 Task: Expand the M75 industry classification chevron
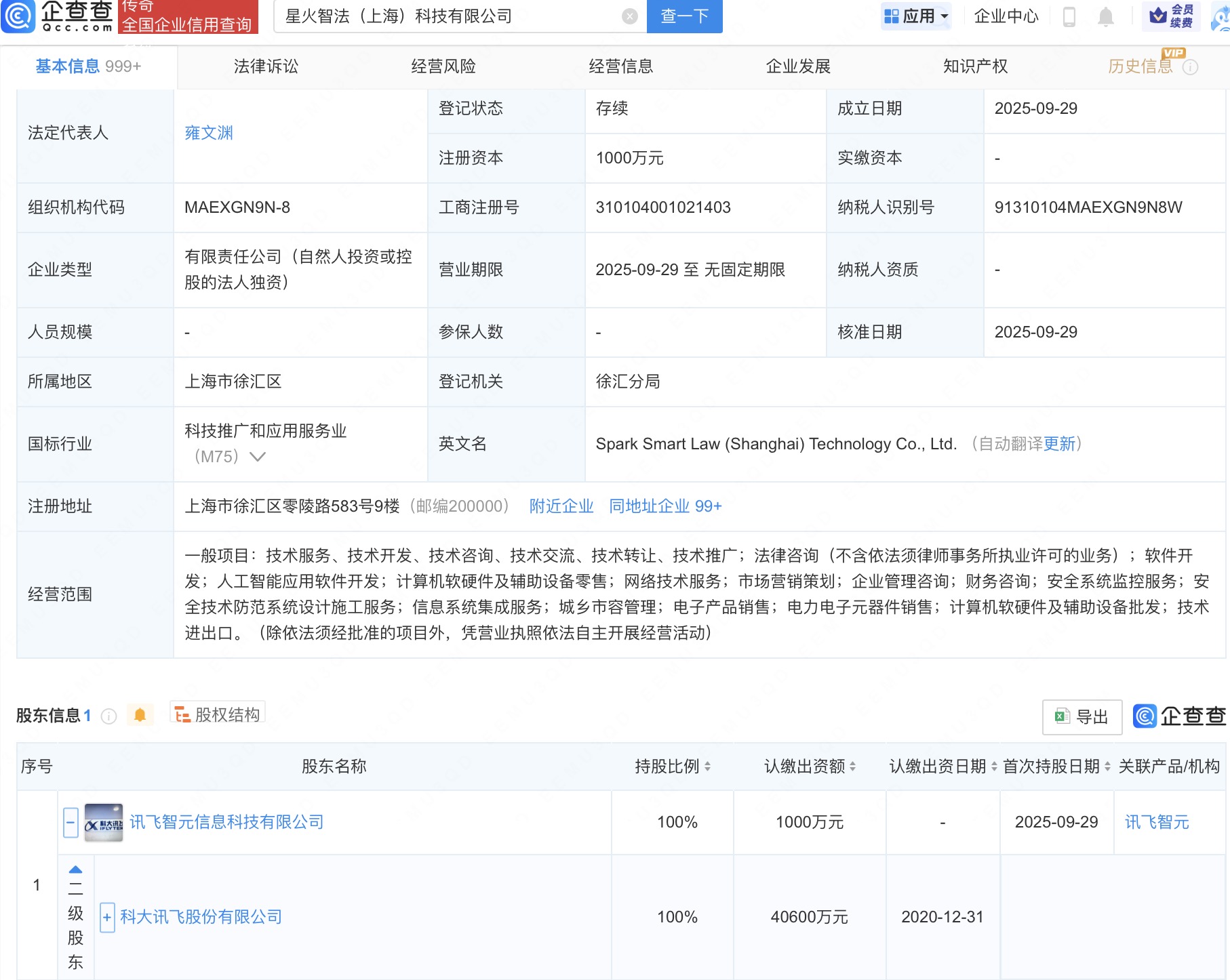coord(258,457)
